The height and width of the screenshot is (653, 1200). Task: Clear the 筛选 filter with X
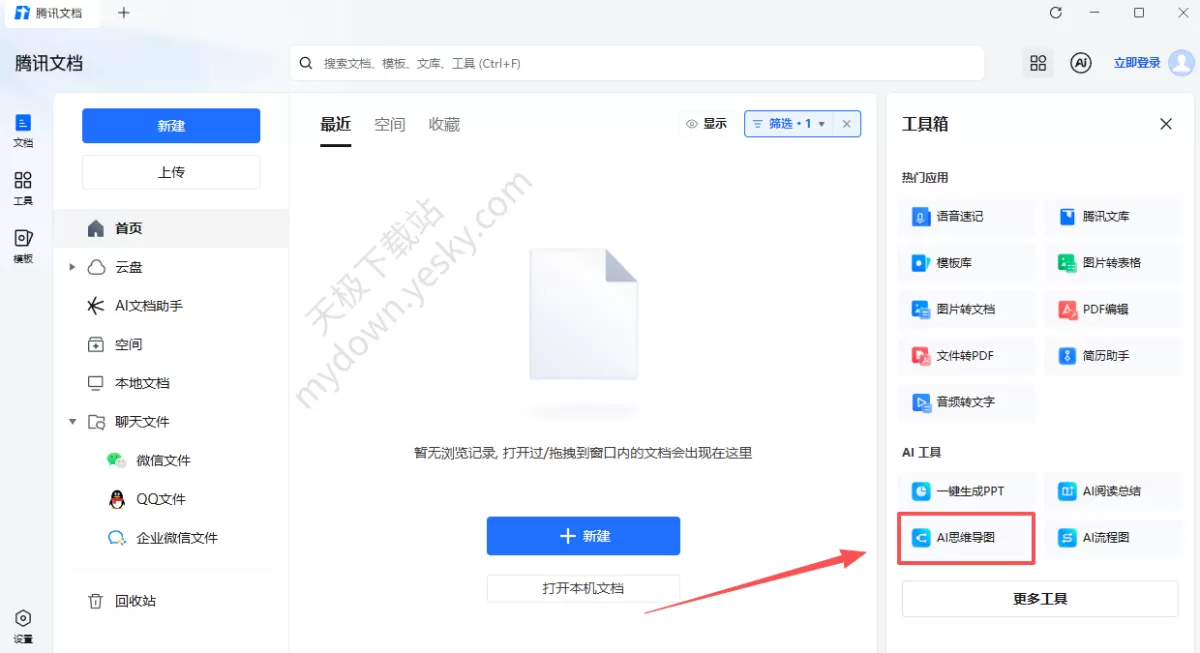[846, 124]
